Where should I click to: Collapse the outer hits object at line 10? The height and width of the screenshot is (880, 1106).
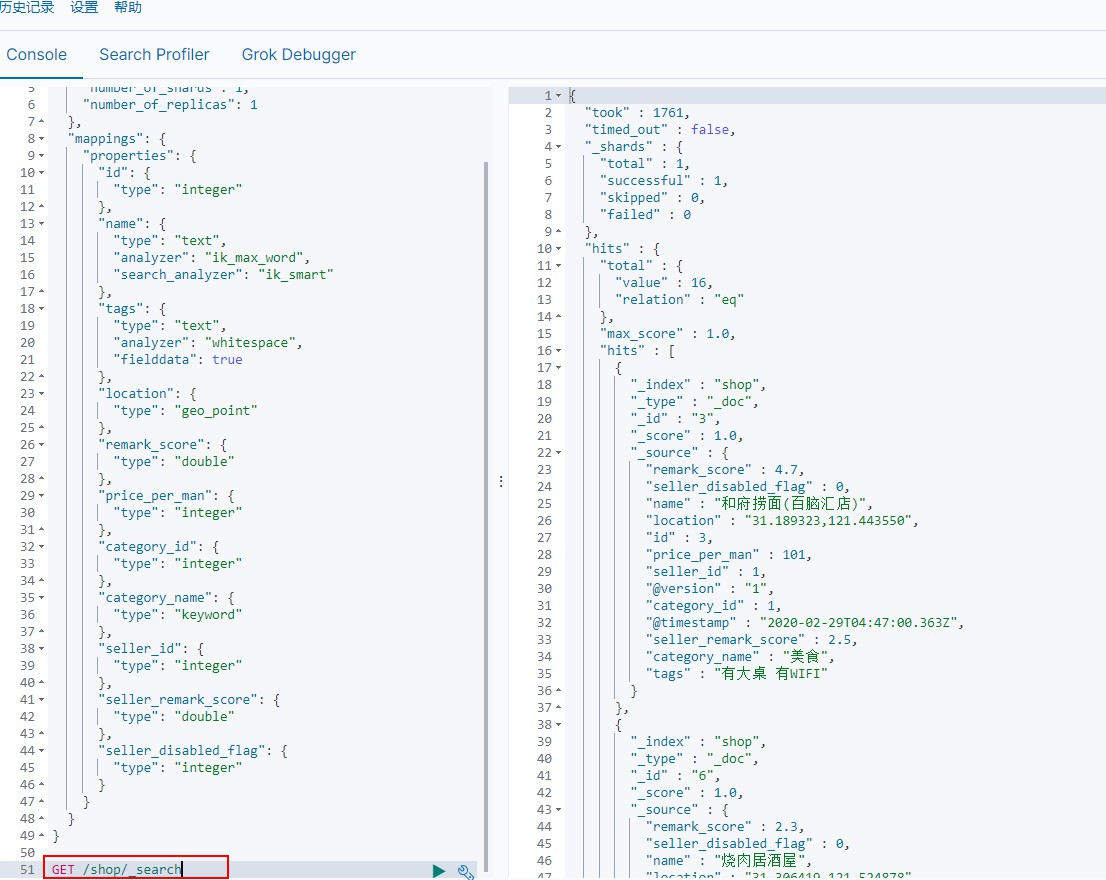tap(559, 249)
